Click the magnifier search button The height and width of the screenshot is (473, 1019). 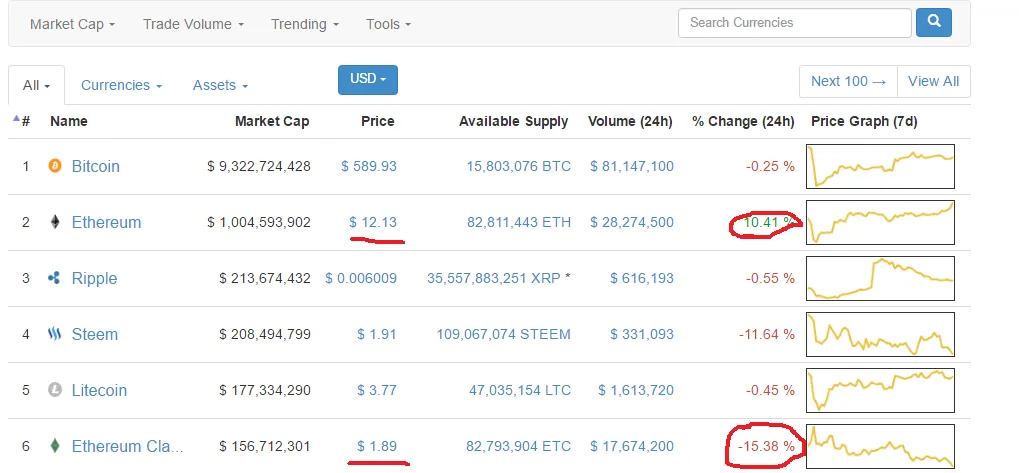(x=934, y=22)
